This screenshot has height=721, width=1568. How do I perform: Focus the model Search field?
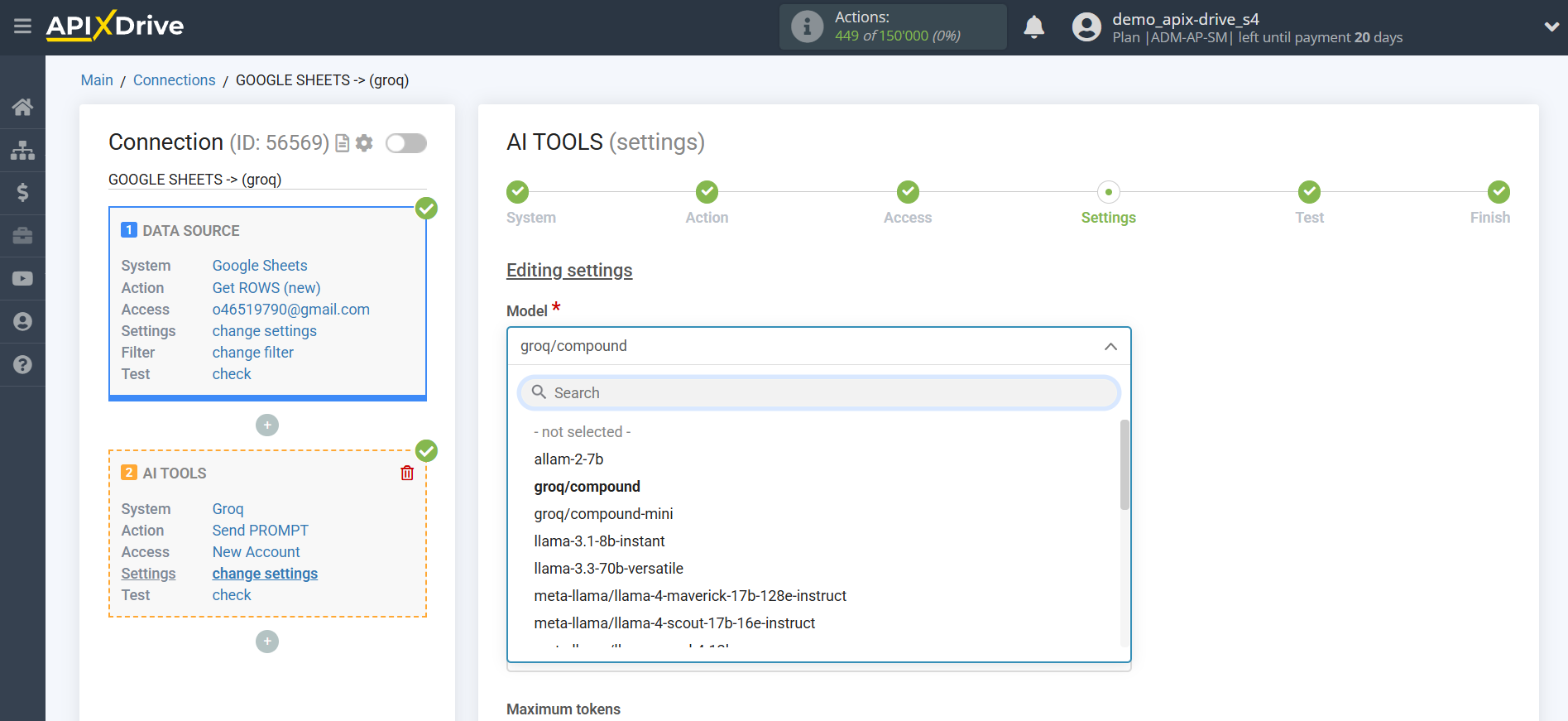point(818,392)
